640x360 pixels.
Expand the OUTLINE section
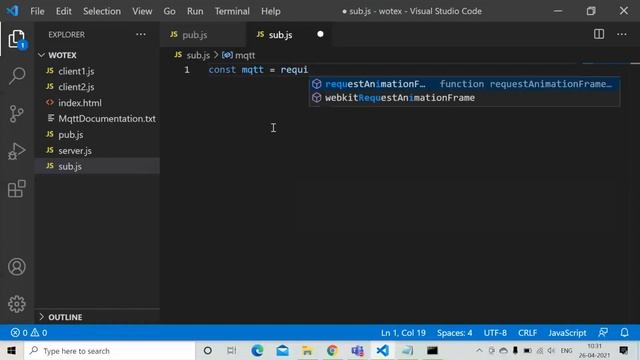coord(97,317)
